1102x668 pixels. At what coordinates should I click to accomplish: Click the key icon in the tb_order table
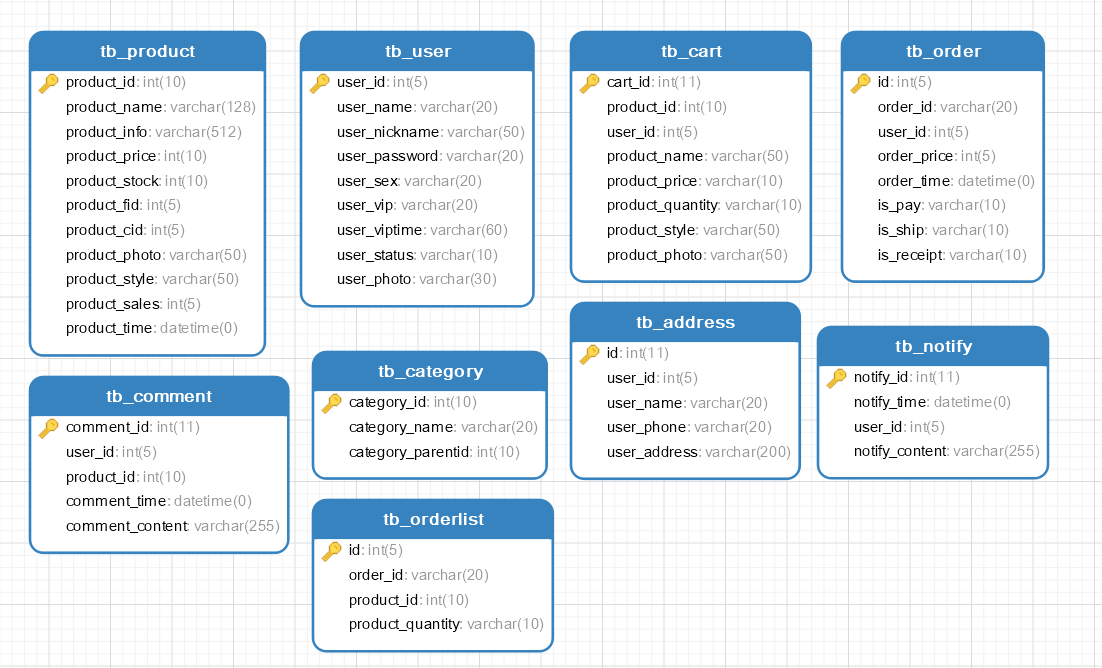coord(860,83)
